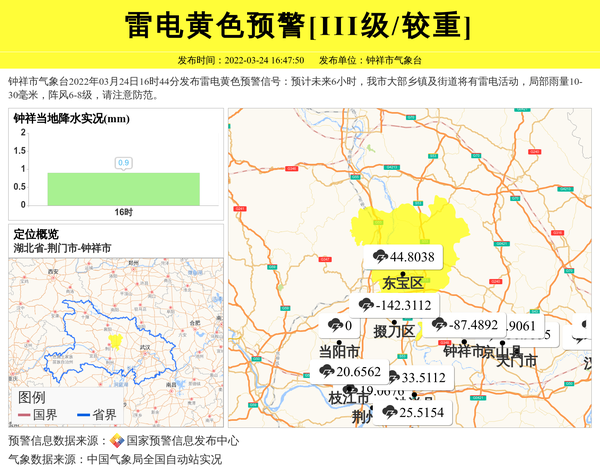Click the 中国气象局全国自动站实况 source text

tap(154, 460)
